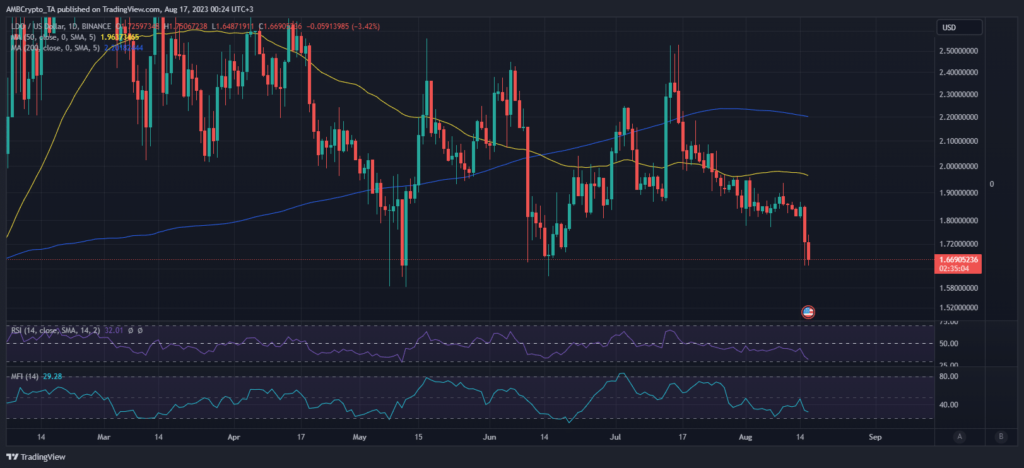Click the MFI (14) indicator label
Screen dimensions: 1024x468
24,375
